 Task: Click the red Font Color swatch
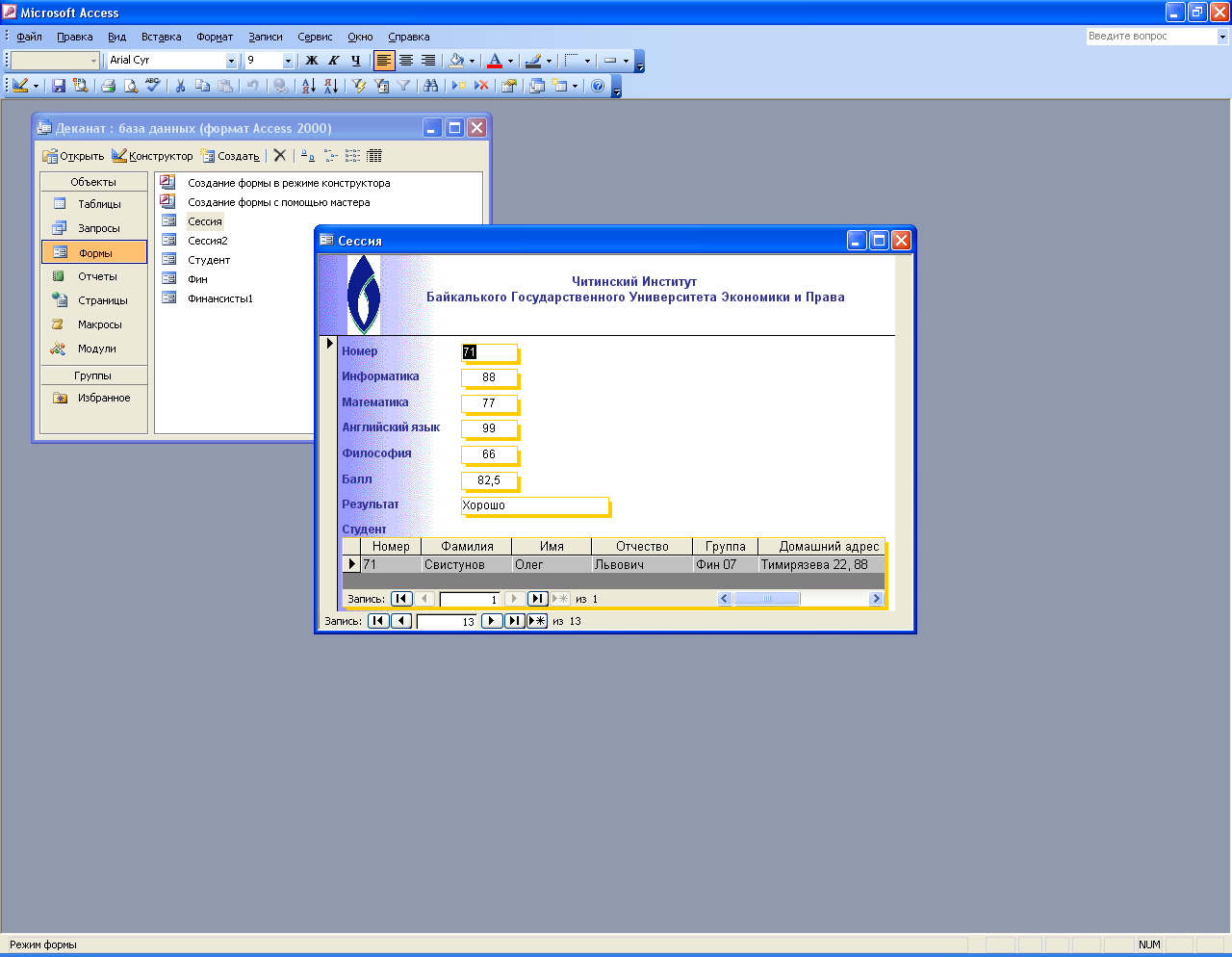click(x=495, y=60)
